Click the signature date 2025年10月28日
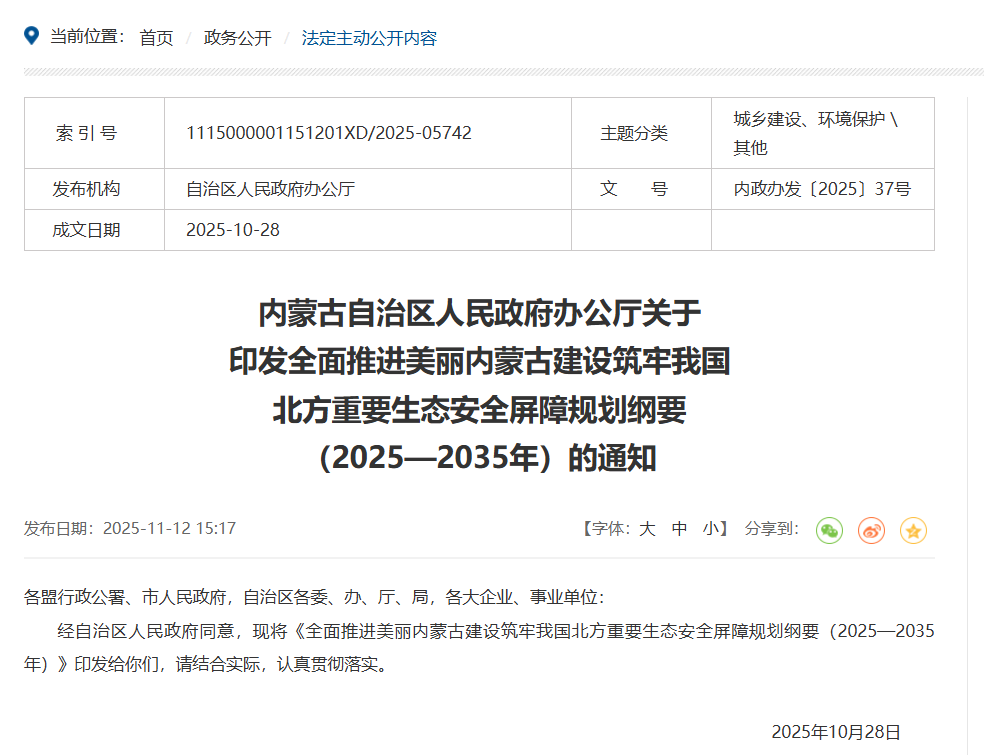This screenshot has width=984, height=755. click(x=836, y=731)
